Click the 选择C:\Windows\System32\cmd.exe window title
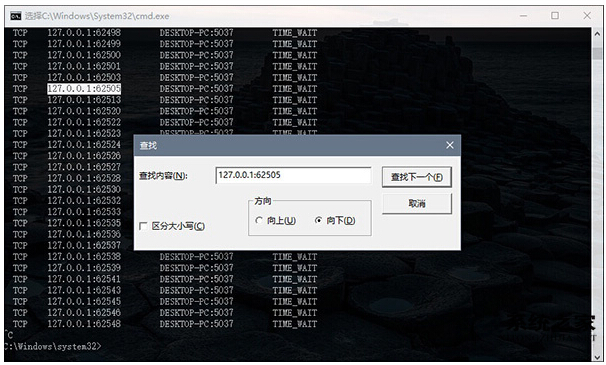606x365 pixels. [x=97, y=16]
